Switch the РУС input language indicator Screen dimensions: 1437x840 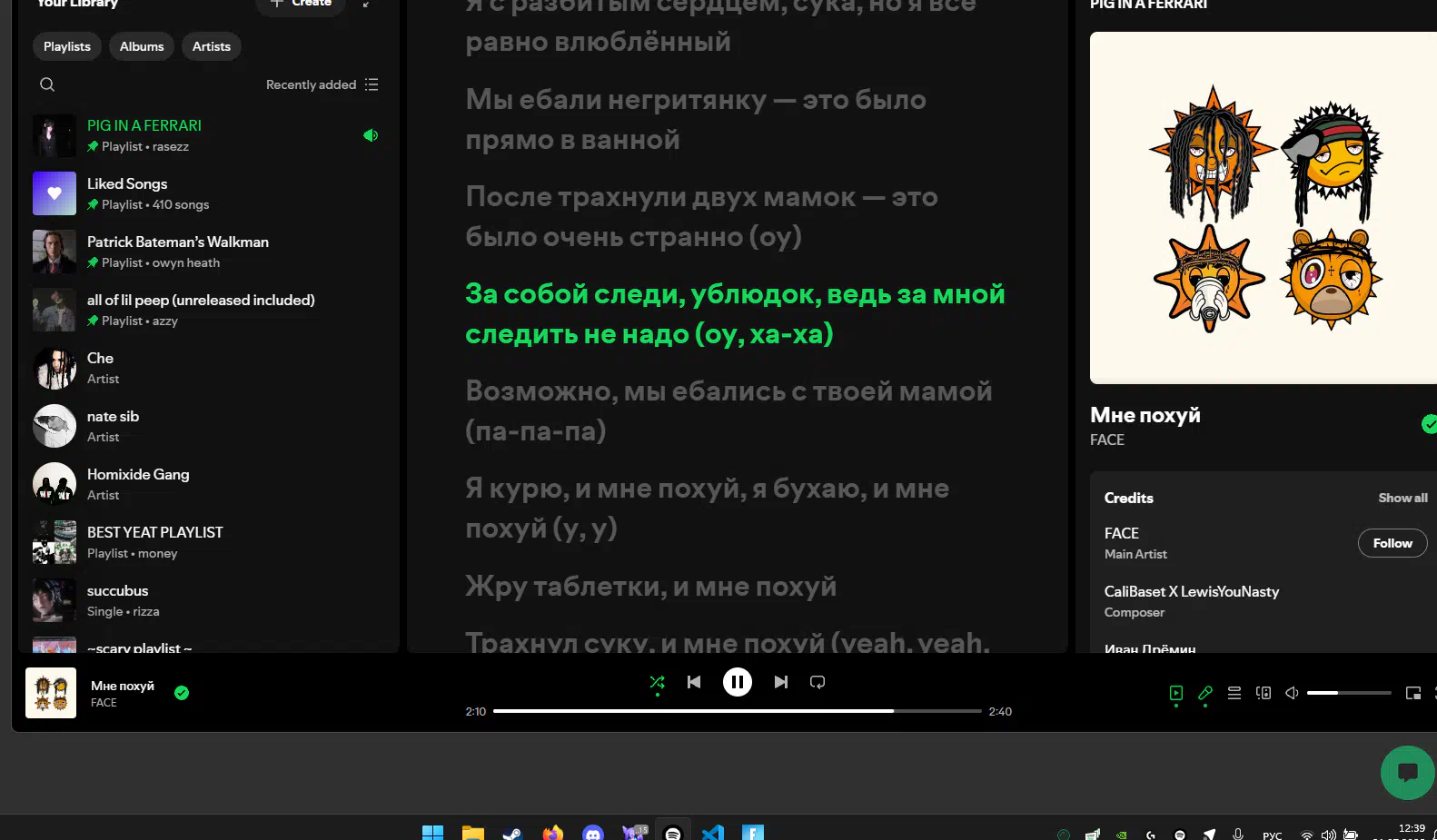[1272, 835]
